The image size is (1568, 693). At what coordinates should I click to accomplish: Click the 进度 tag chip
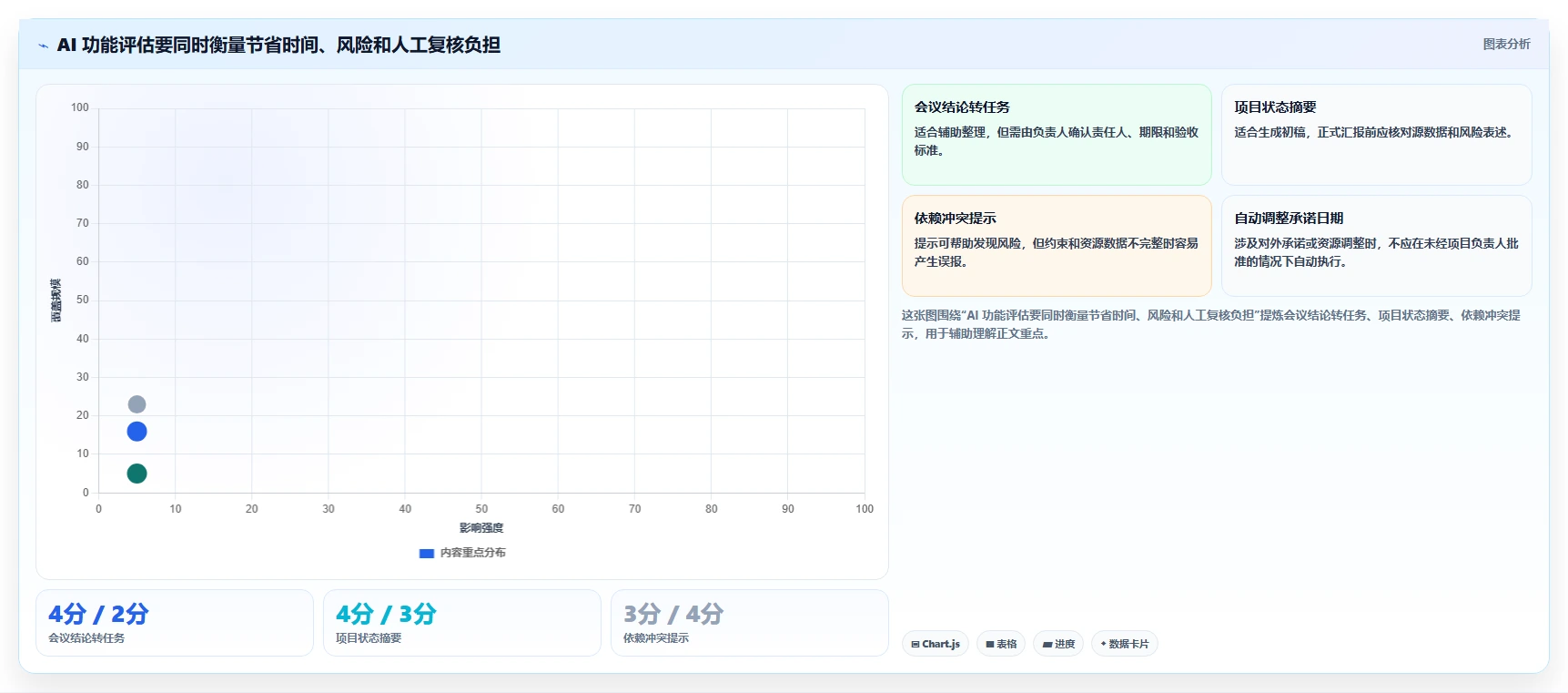(1058, 644)
